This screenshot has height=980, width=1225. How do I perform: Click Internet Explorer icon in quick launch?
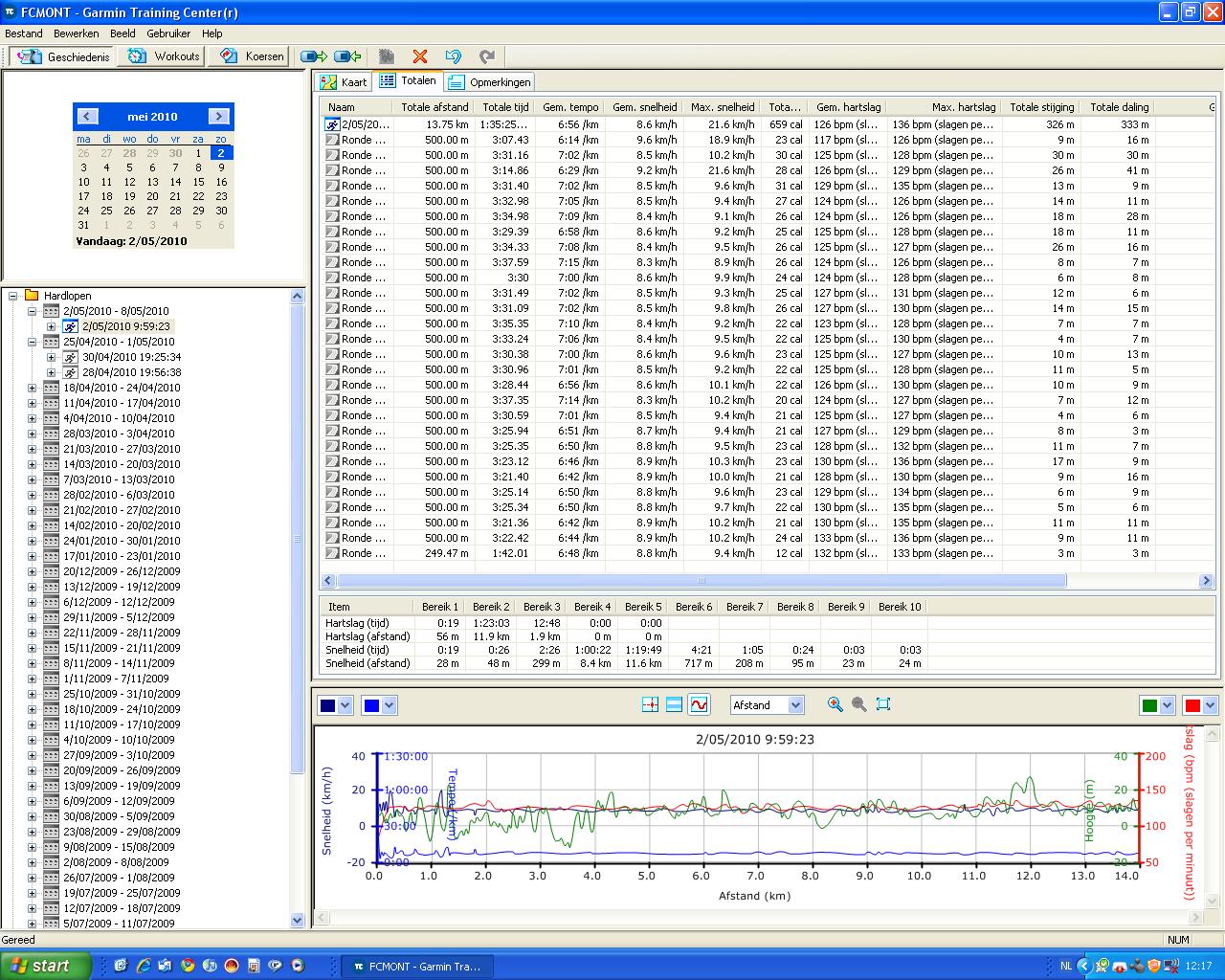tap(143, 966)
